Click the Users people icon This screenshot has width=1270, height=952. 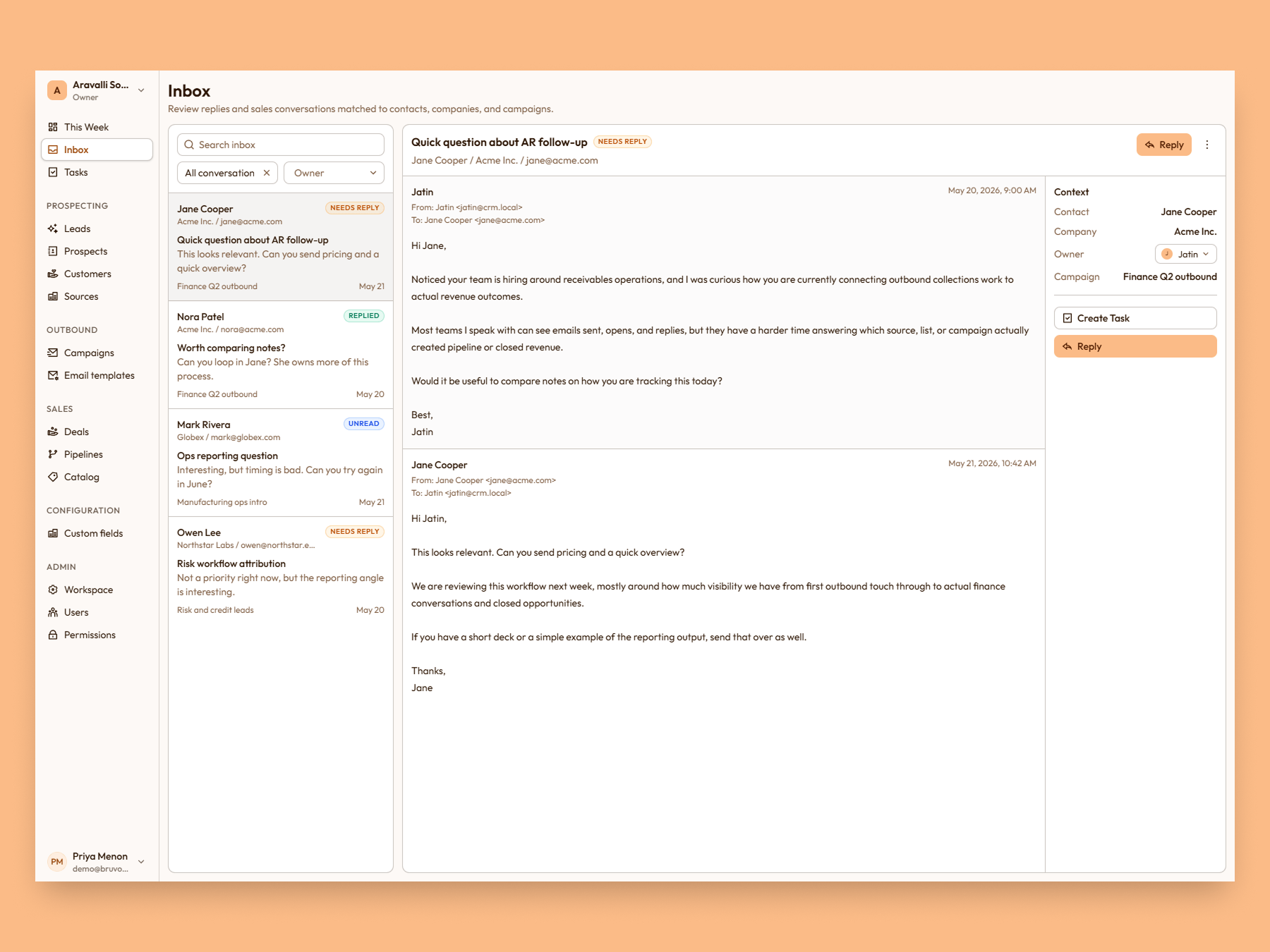(x=53, y=612)
